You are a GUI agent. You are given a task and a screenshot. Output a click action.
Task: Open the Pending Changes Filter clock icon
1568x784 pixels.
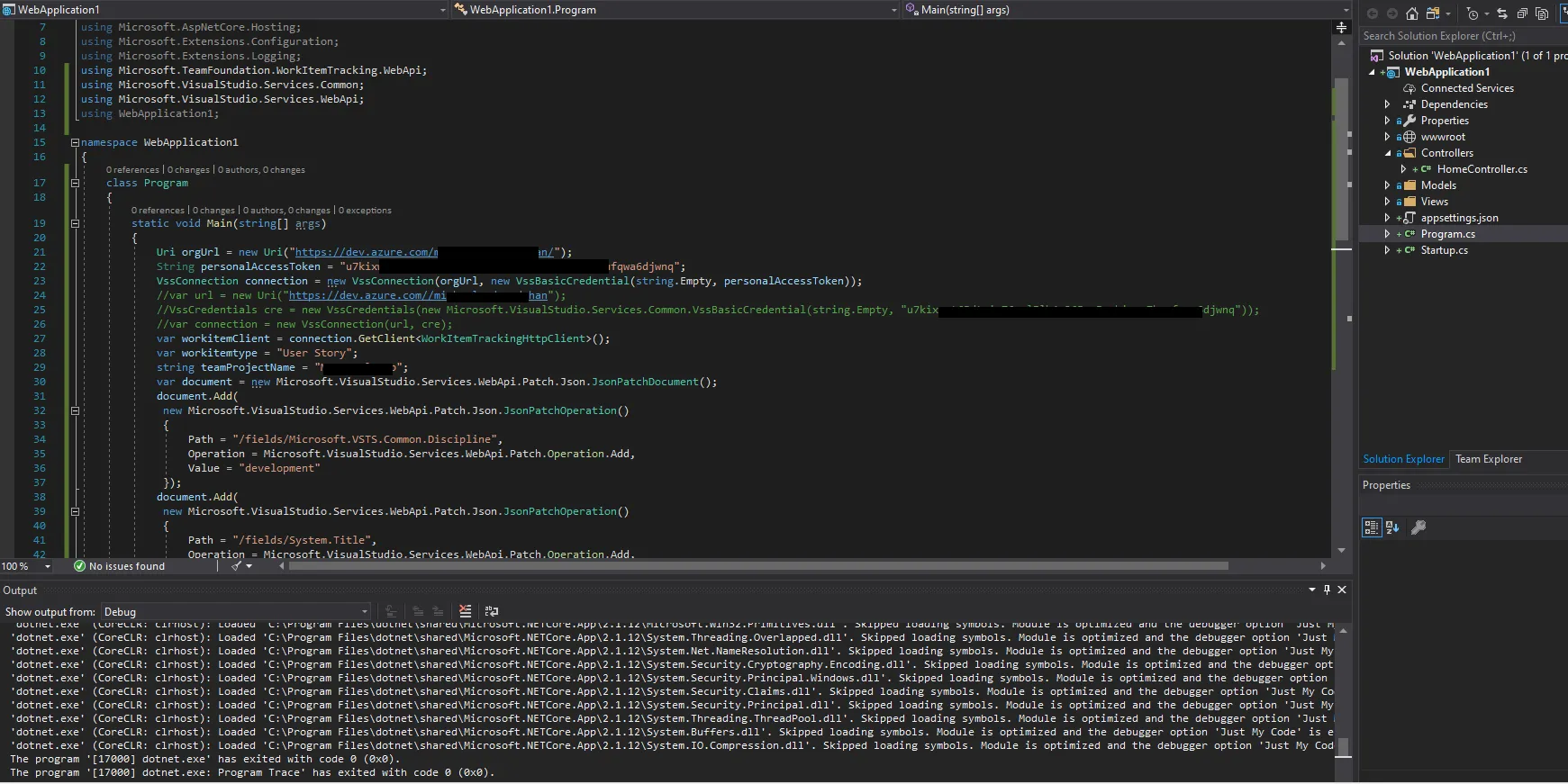(x=1473, y=14)
